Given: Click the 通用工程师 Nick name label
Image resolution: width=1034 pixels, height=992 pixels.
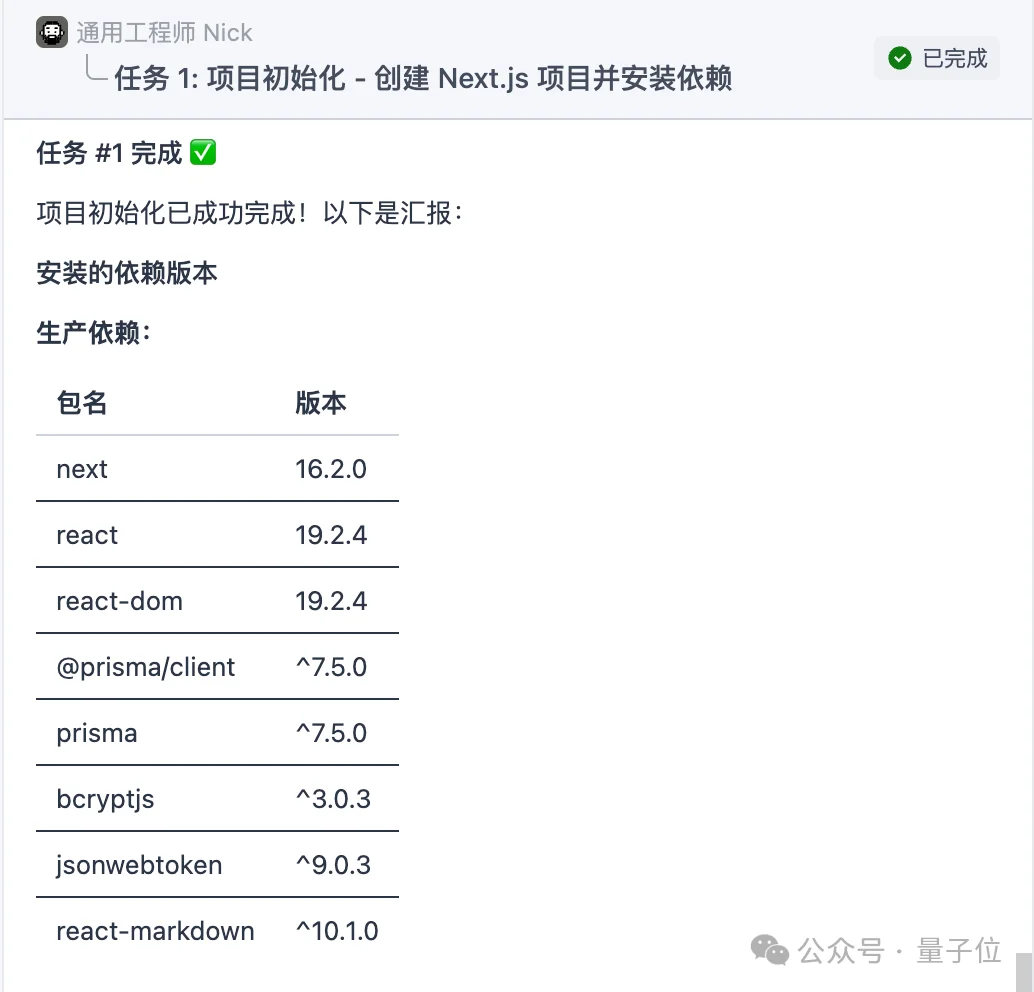Looking at the screenshot, I should 163,31.
